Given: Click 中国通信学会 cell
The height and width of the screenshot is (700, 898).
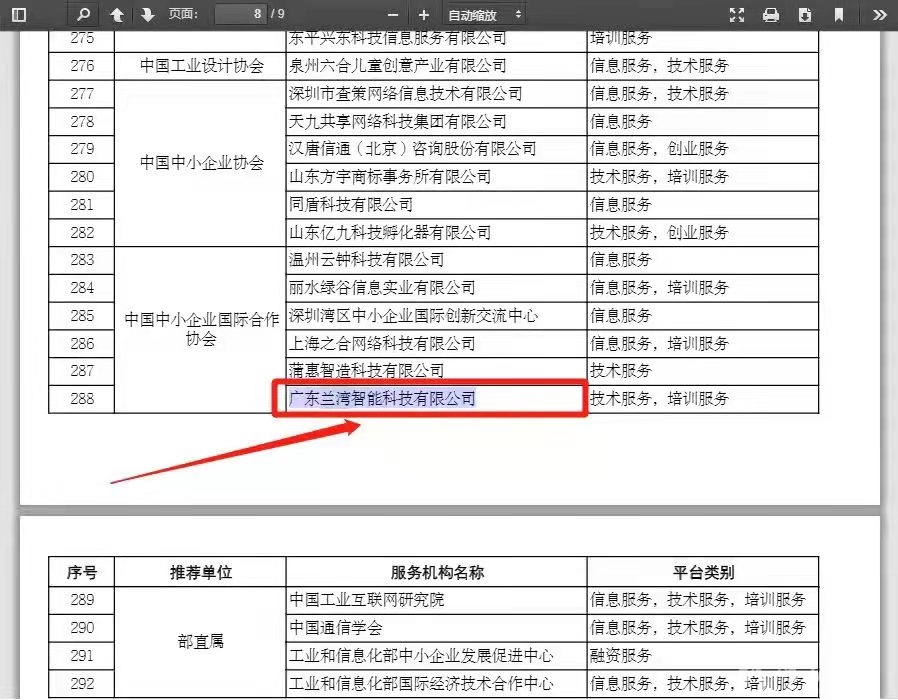Looking at the screenshot, I should (x=436, y=628).
